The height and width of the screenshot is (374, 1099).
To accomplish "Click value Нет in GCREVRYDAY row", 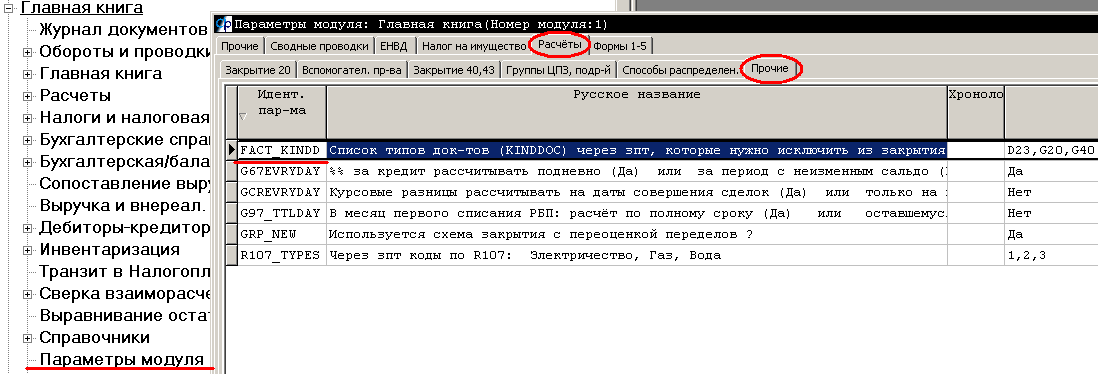I will coord(1051,192).
